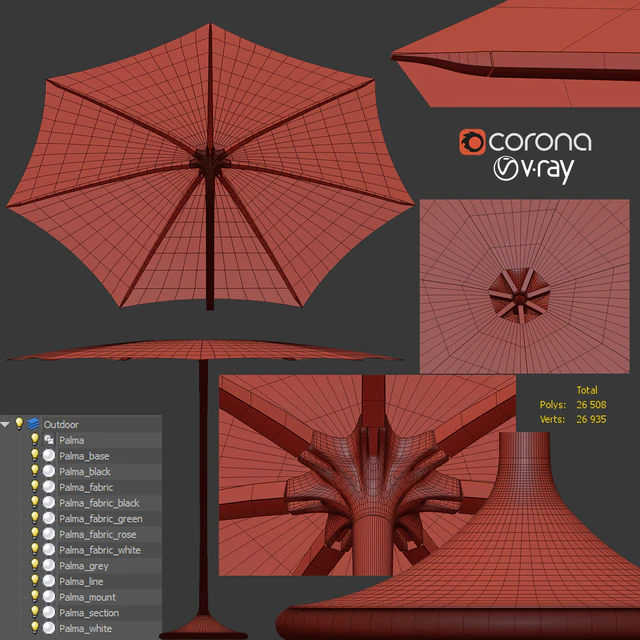The width and height of the screenshot is (640, 640).
Task: Toggle Palma_fabric_green lightbulb visibility
Action: (34, 519)
